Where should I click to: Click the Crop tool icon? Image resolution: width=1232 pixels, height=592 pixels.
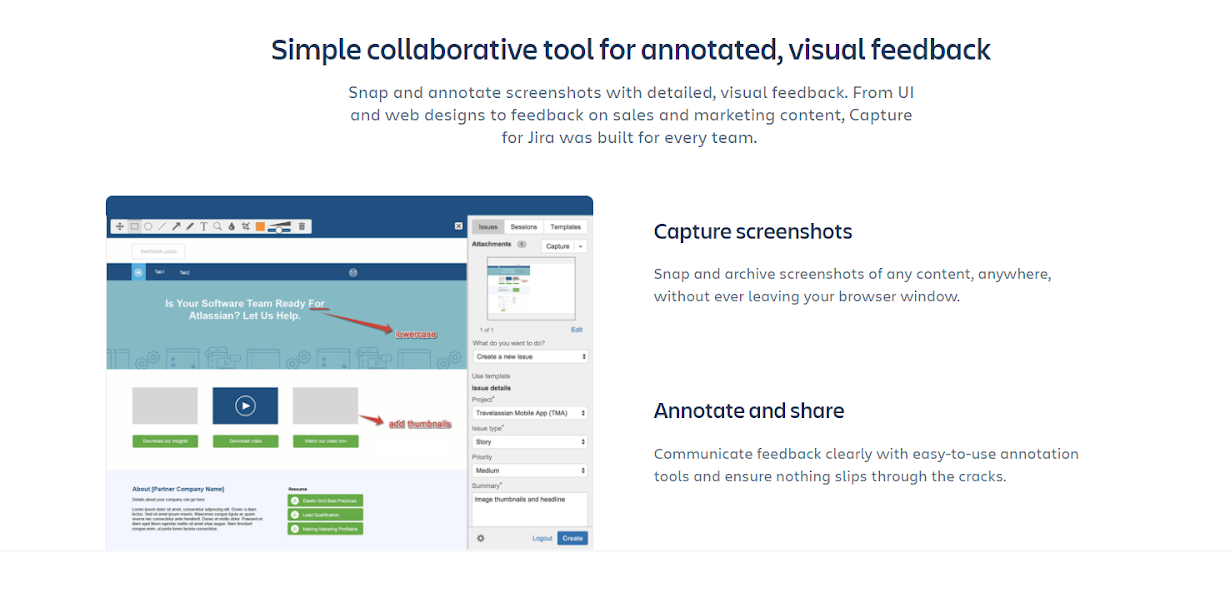pos(245,227)
